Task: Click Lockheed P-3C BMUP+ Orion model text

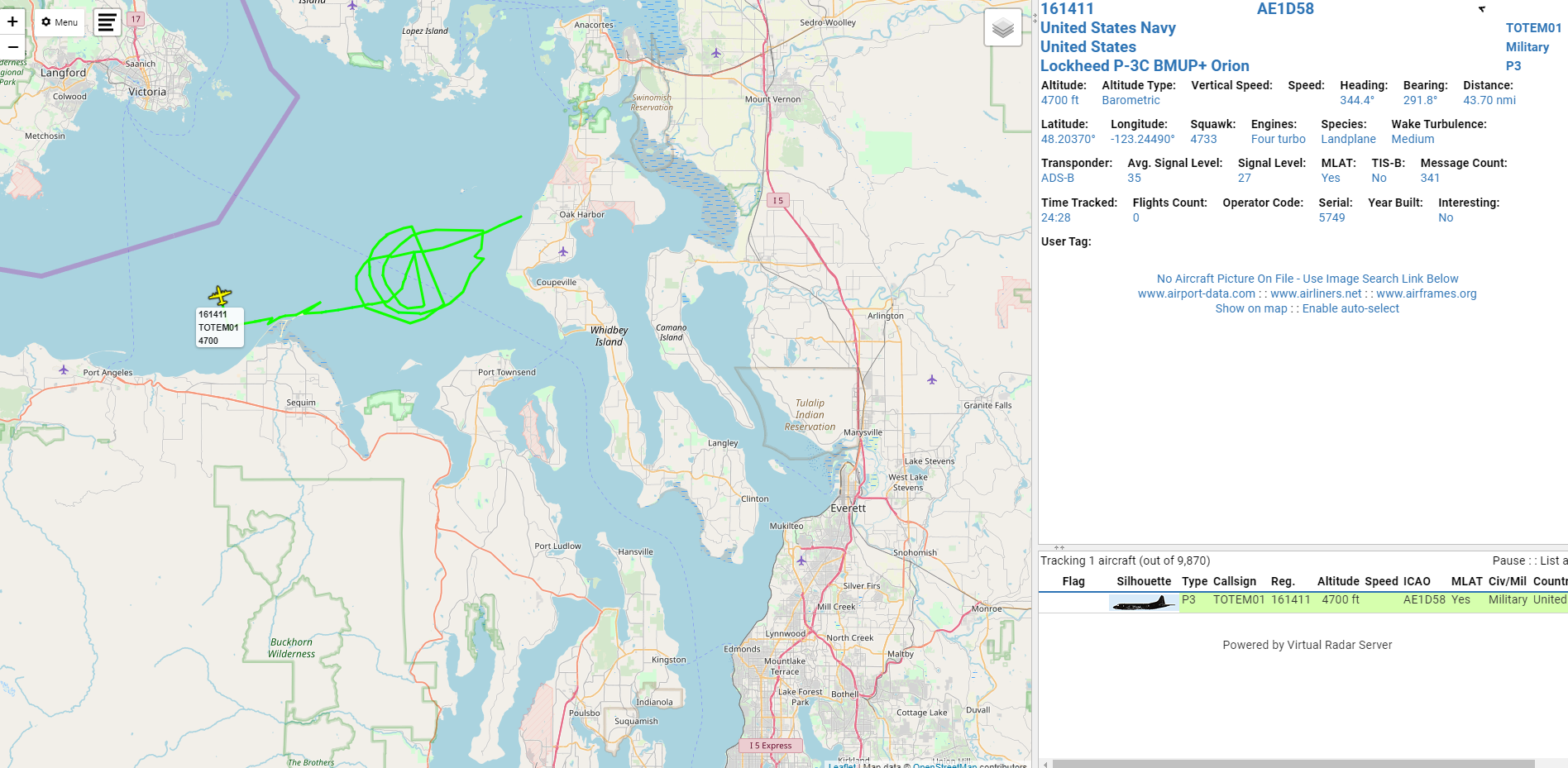Action: coord(1145,66)
